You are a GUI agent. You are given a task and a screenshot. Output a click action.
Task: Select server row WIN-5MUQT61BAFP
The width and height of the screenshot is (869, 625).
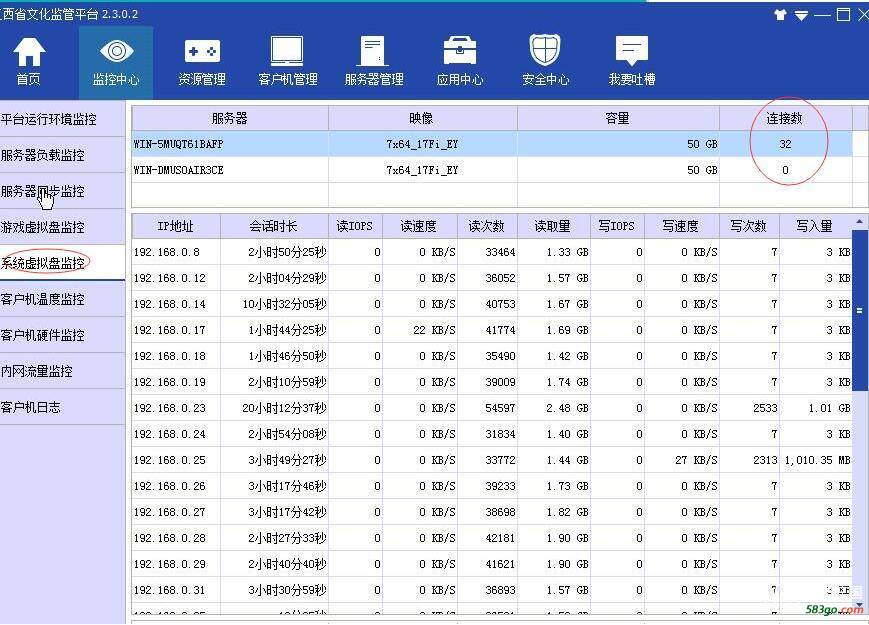492,144
